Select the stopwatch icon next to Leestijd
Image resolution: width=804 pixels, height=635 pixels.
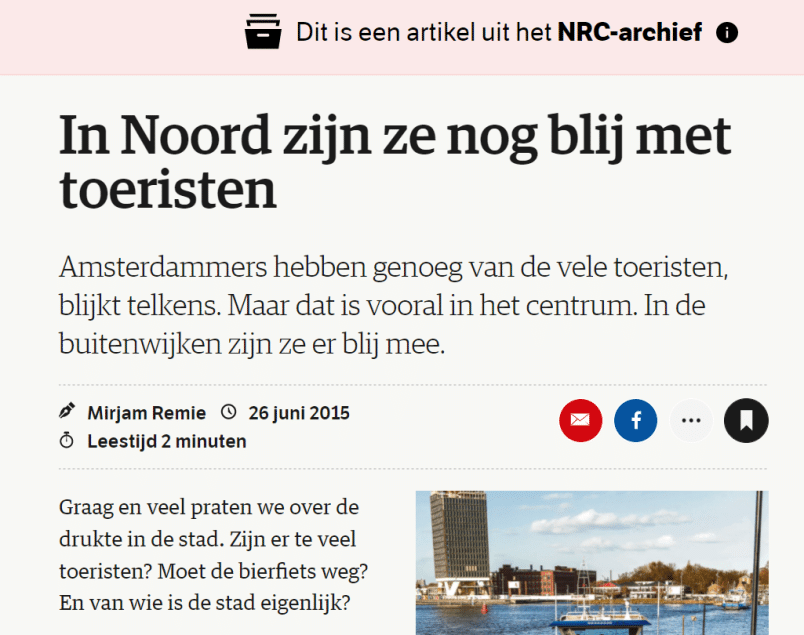click(67, 440)
